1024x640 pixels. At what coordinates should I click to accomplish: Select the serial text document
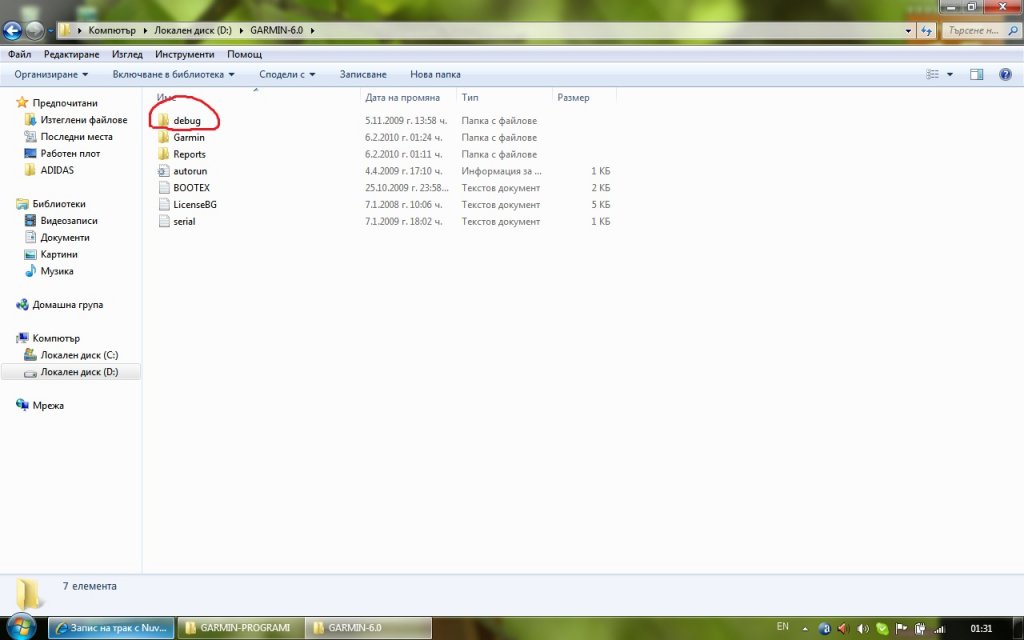click(x=184, y=222)
